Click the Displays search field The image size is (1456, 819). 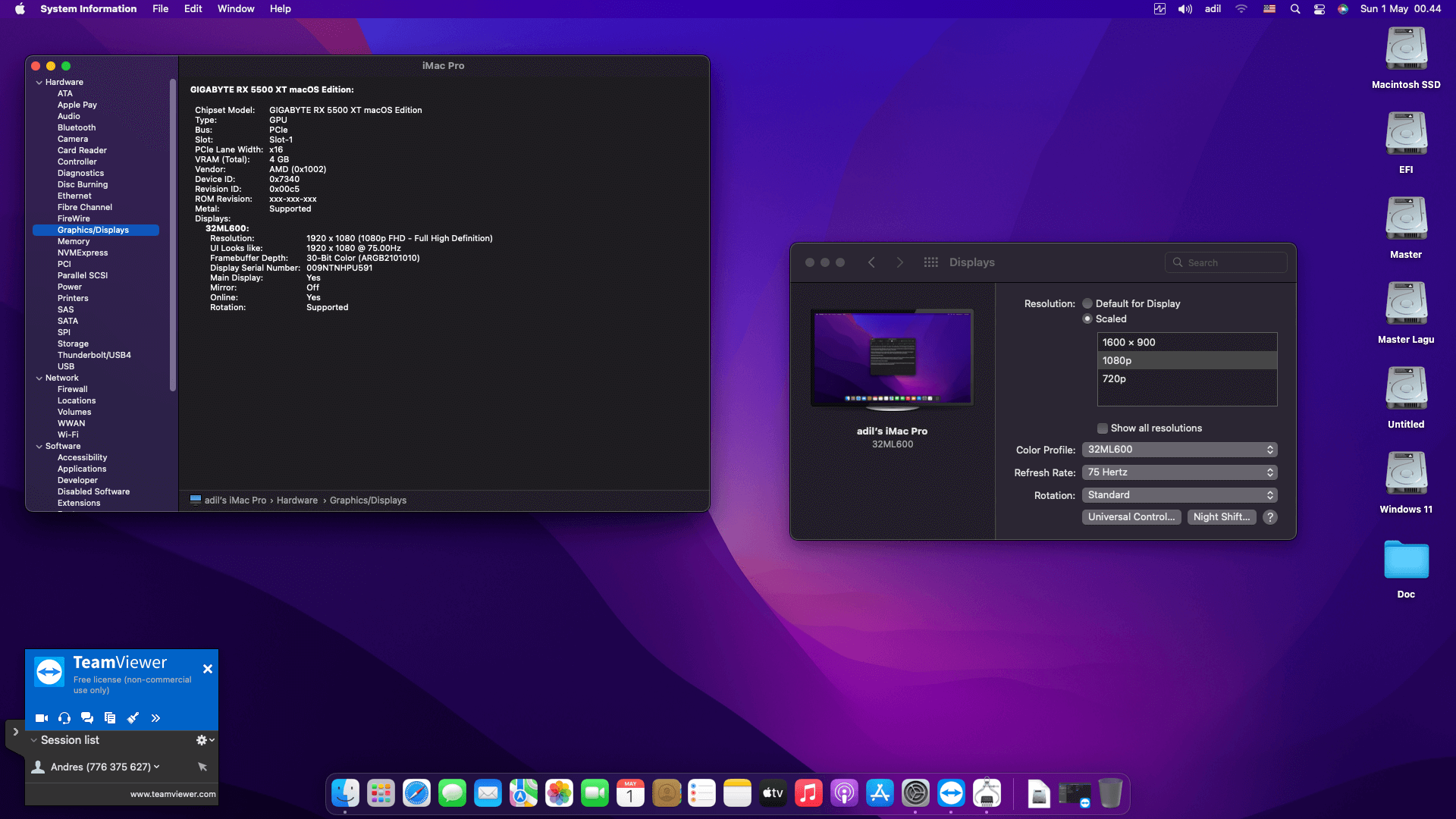coord(1225,262)
